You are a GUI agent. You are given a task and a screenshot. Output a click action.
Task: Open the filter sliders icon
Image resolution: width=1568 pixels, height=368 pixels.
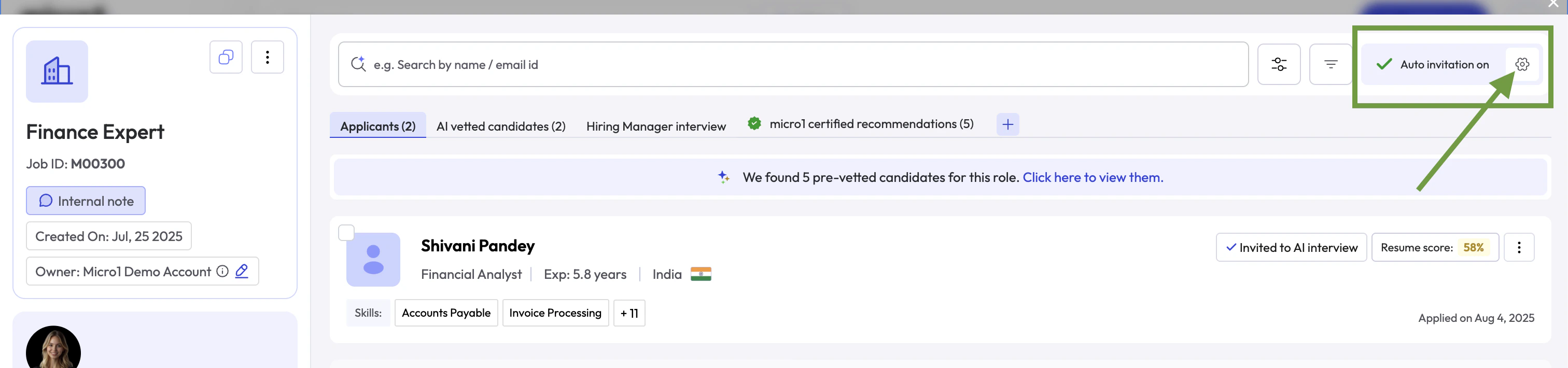click(1279, 64)
